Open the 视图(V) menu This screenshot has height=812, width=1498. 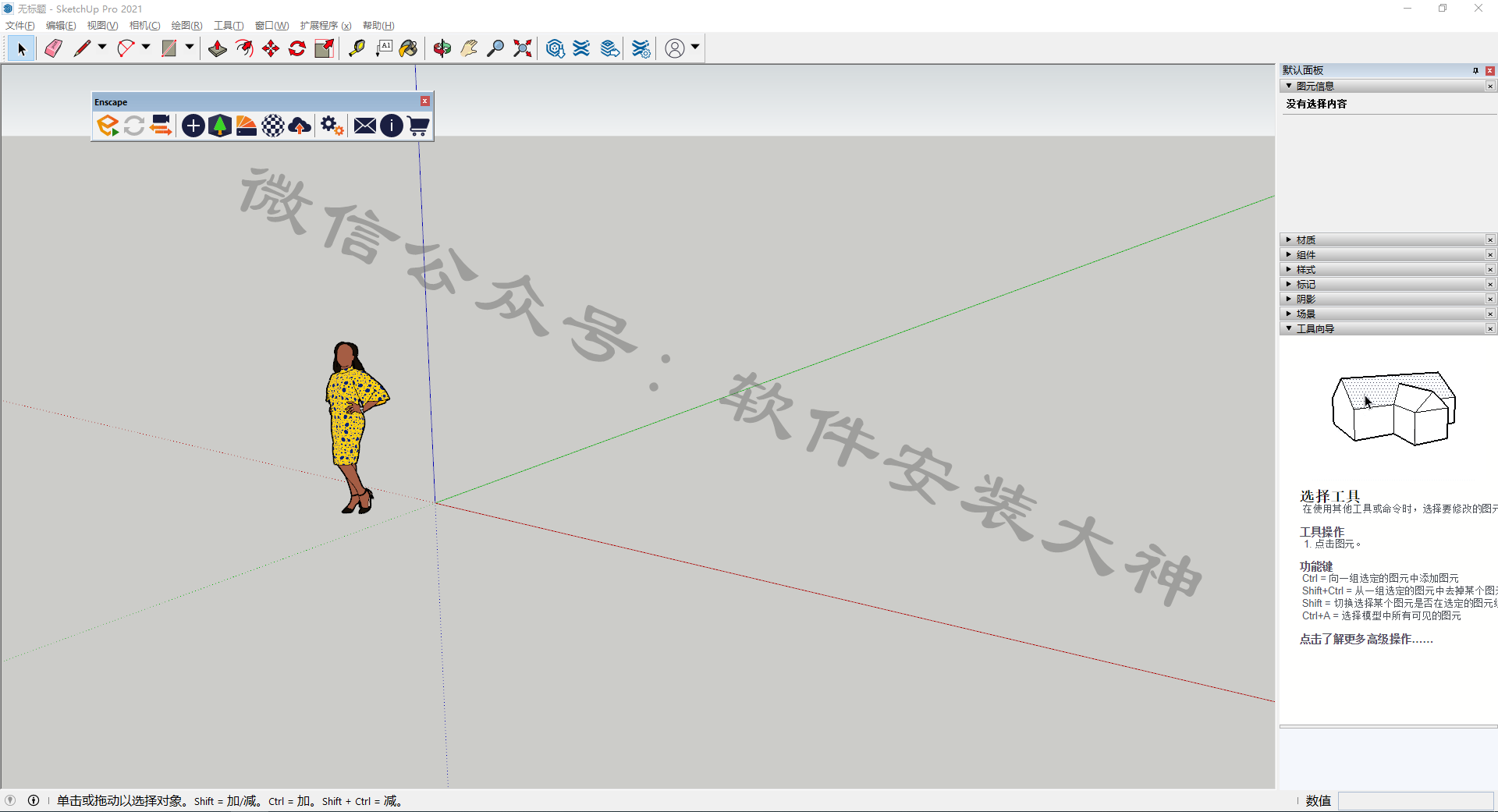point(102,26)
